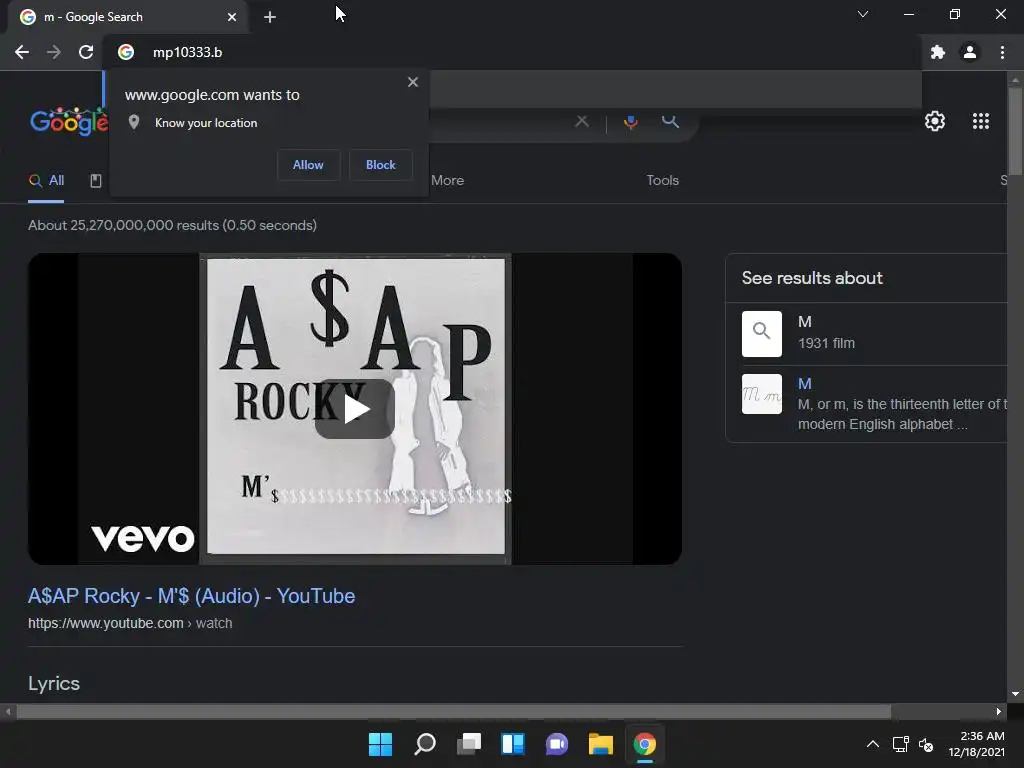Viewport: 1024px width, 768px height.
Task: Open Google quick settings gear
Action: 935,121
